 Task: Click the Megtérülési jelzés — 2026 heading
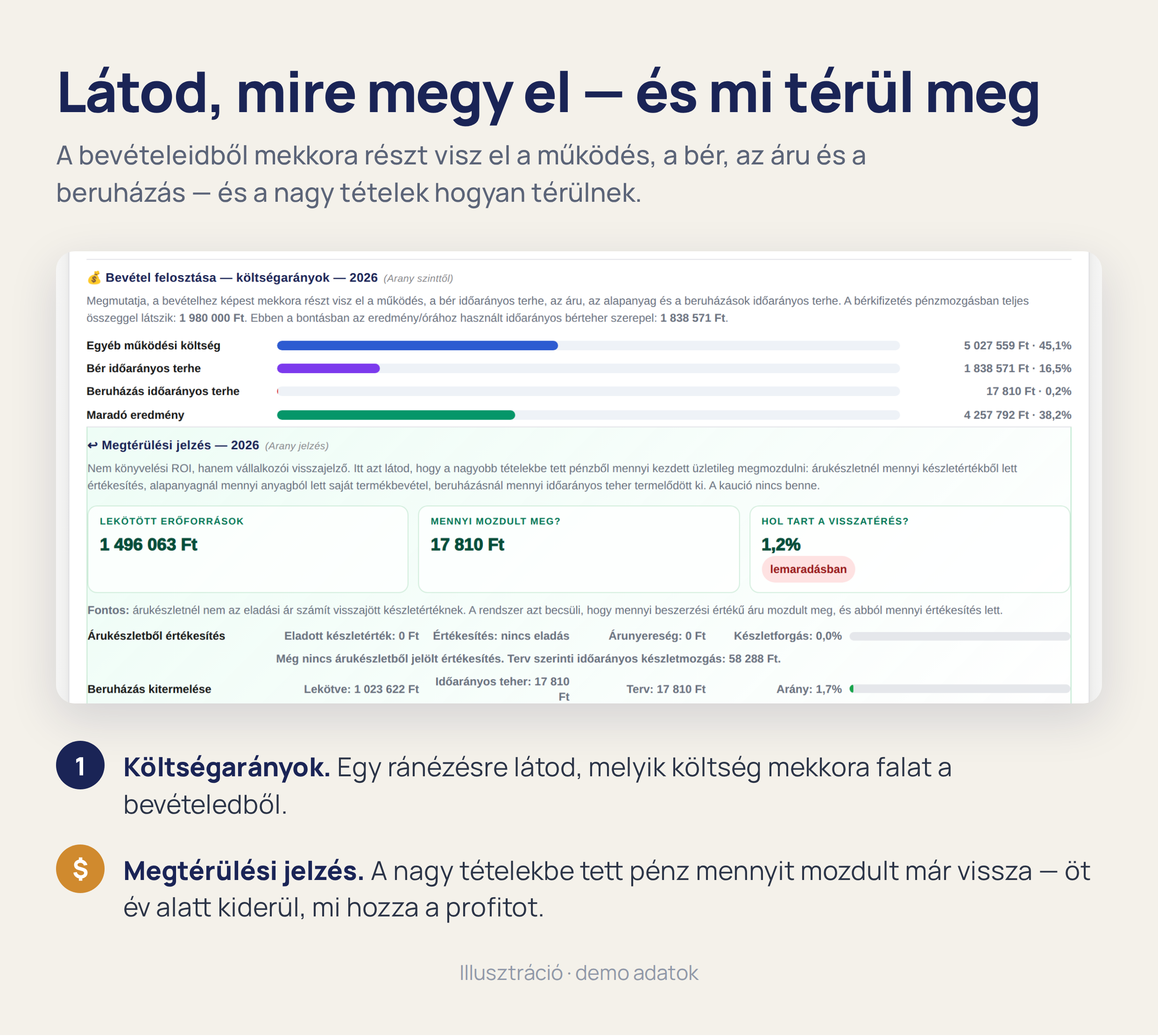tap(180, 445)
